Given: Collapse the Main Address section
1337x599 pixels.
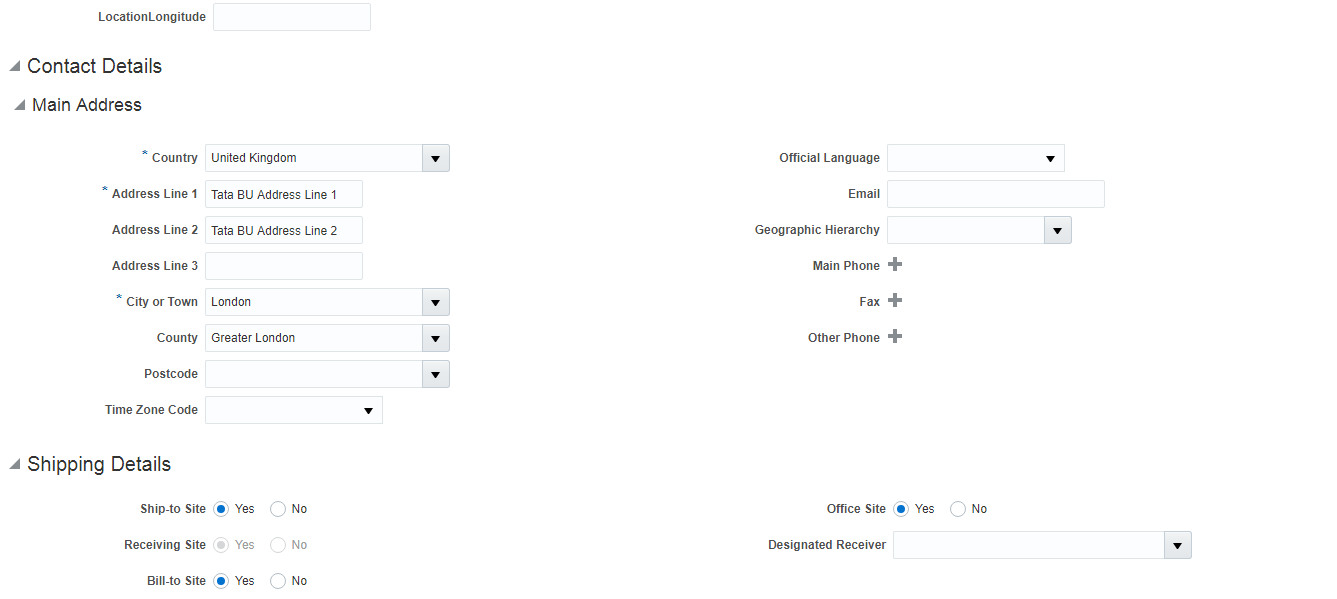Looking at the screenshot, I should [x=19, y=105].
